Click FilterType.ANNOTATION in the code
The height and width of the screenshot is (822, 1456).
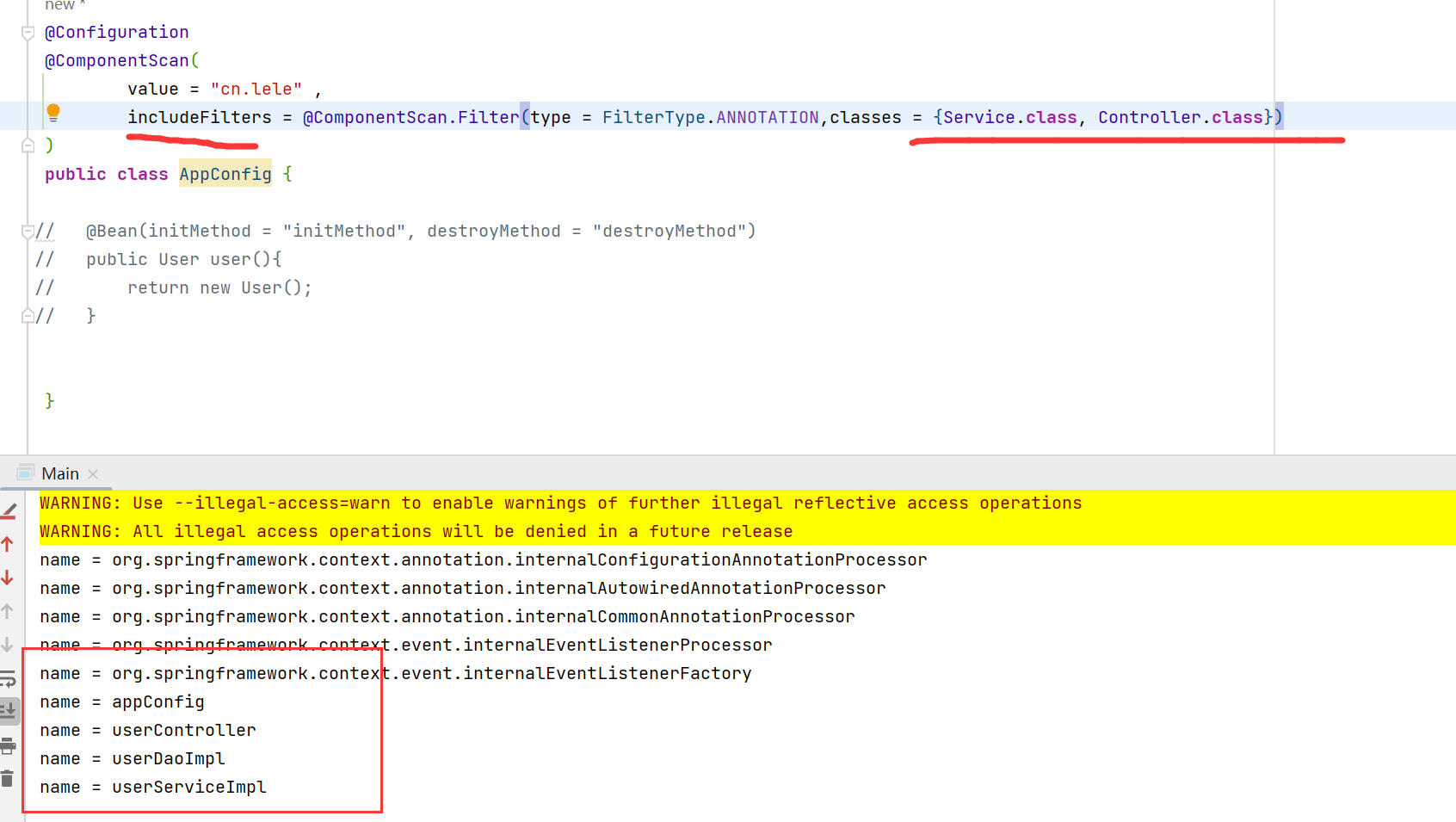coord(711,117)
